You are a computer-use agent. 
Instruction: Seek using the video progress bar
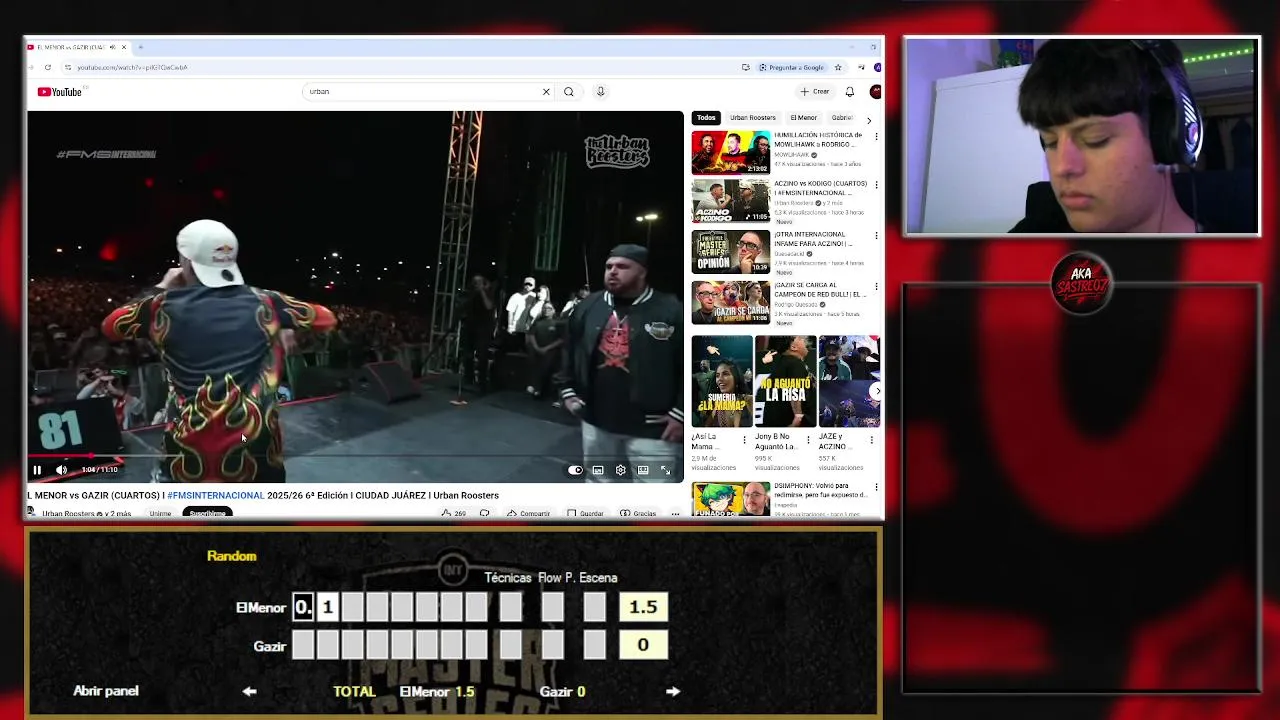[355, 456]
